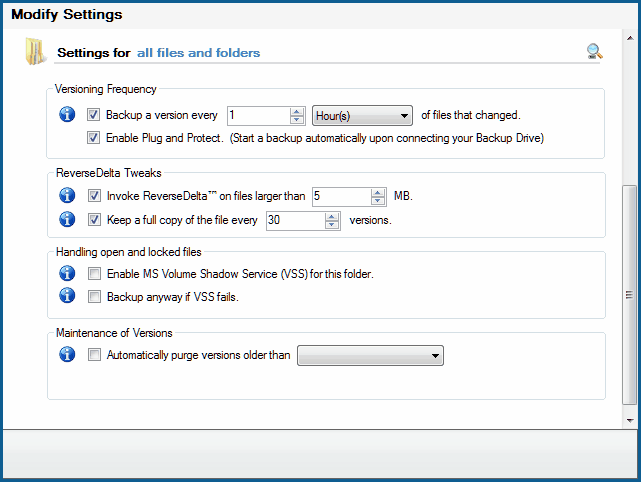Click info icon for Invoke ReverseDelta option
This screenshot has height=482, width=641.
(67, 195)
